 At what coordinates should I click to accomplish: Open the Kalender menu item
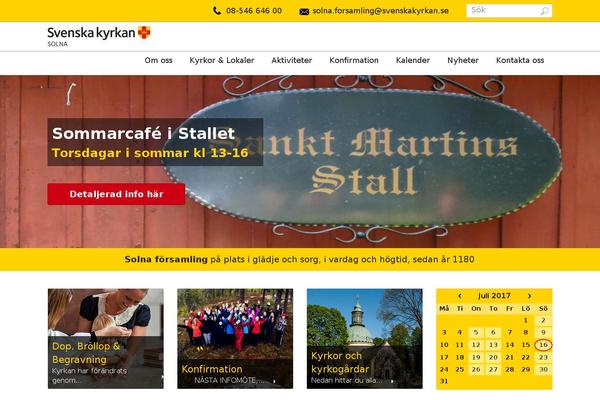tap(413, 60)
